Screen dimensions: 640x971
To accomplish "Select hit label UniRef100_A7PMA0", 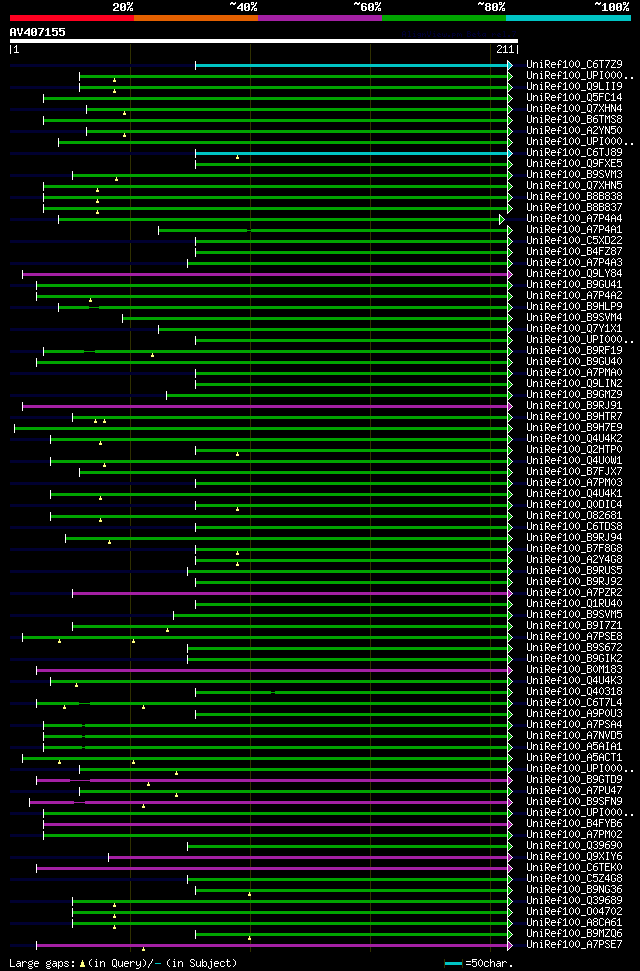I will coord(574,372).
